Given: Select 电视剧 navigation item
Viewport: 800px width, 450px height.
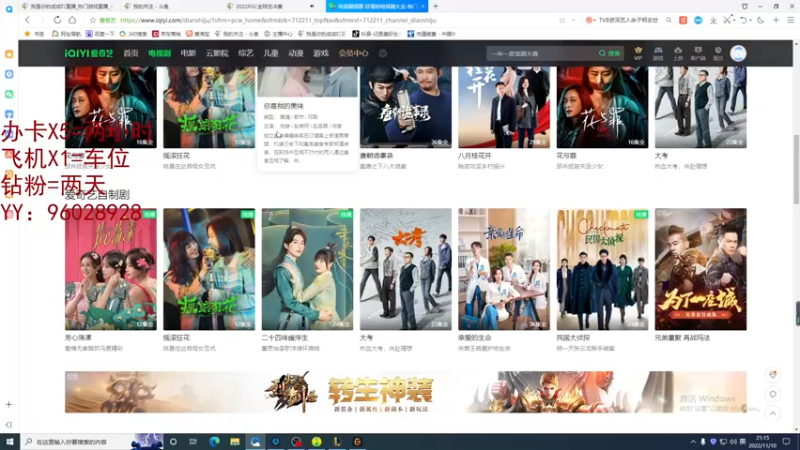Looking at the screenshot, I should (160, 53).
